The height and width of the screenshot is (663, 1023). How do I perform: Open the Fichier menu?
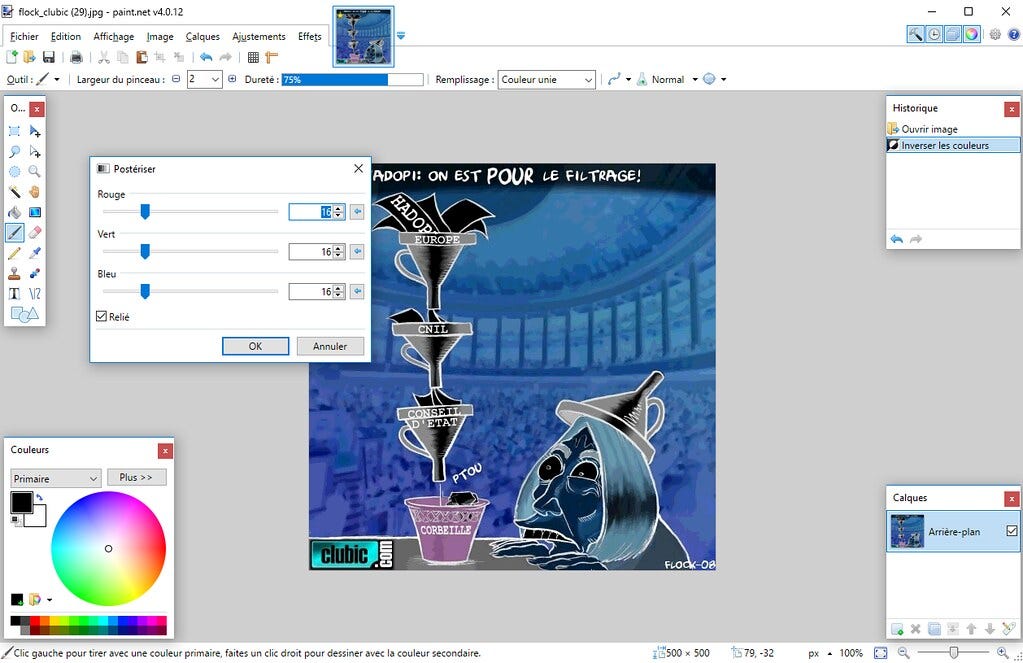[24, 37]
